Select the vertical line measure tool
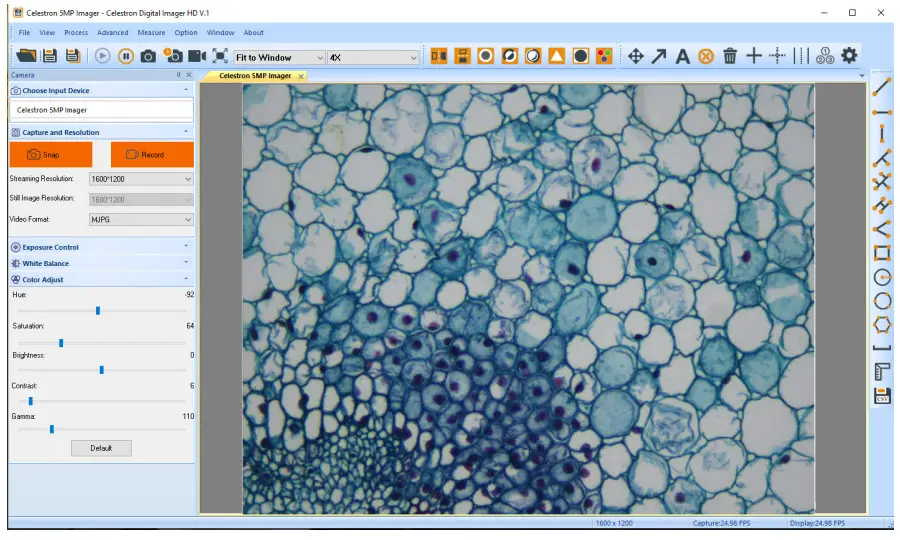 882,134
